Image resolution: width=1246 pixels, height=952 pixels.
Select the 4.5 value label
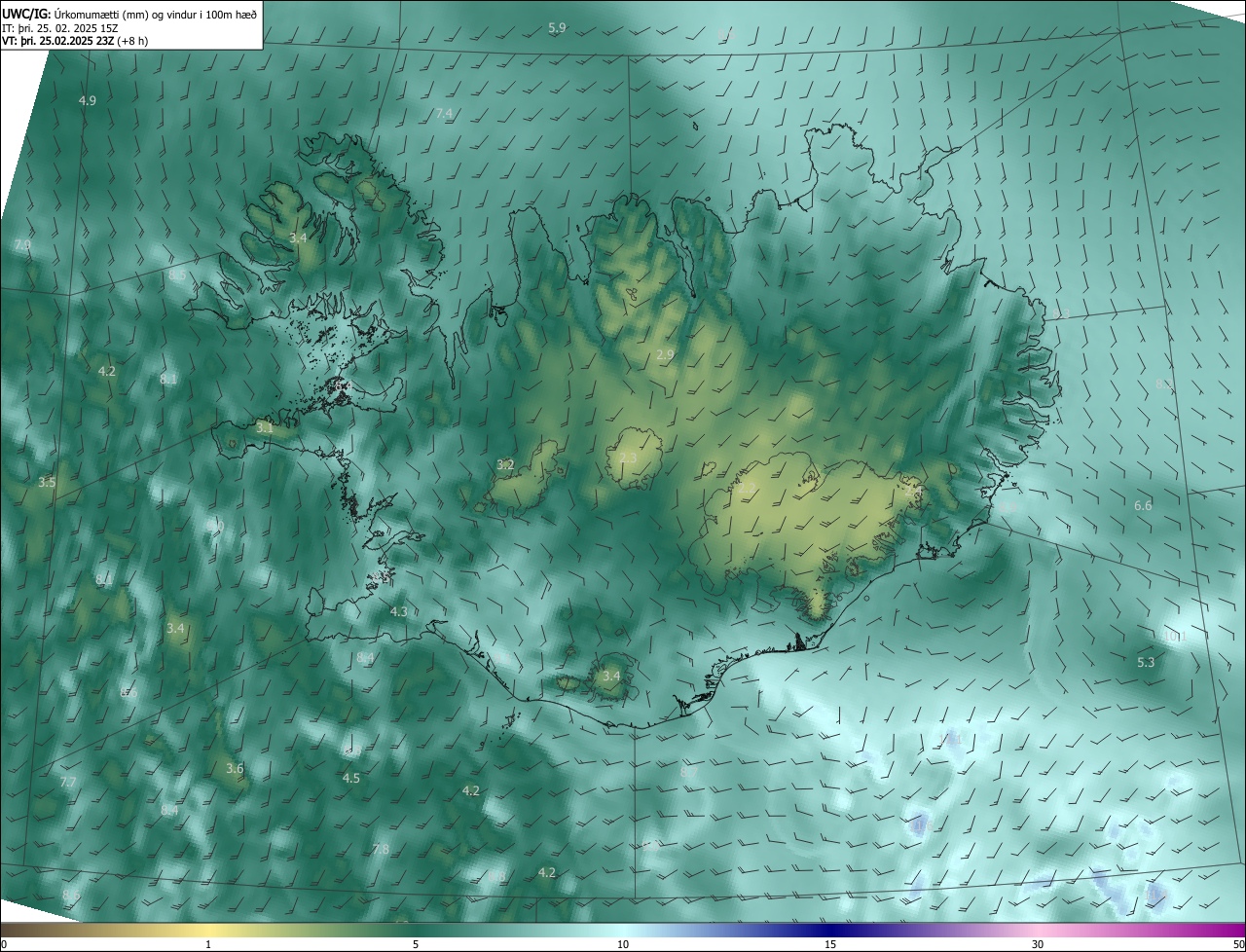pyautogui.click(x=351, y=779)
